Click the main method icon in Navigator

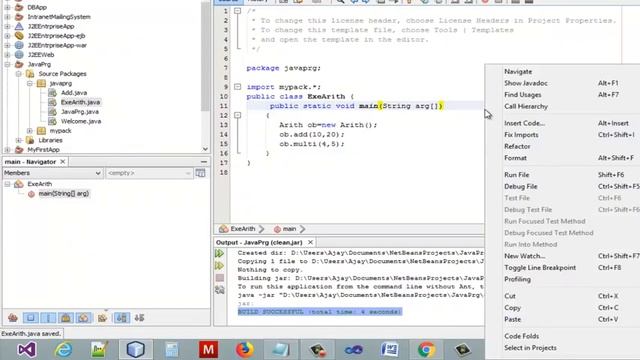tap(31, 194)
